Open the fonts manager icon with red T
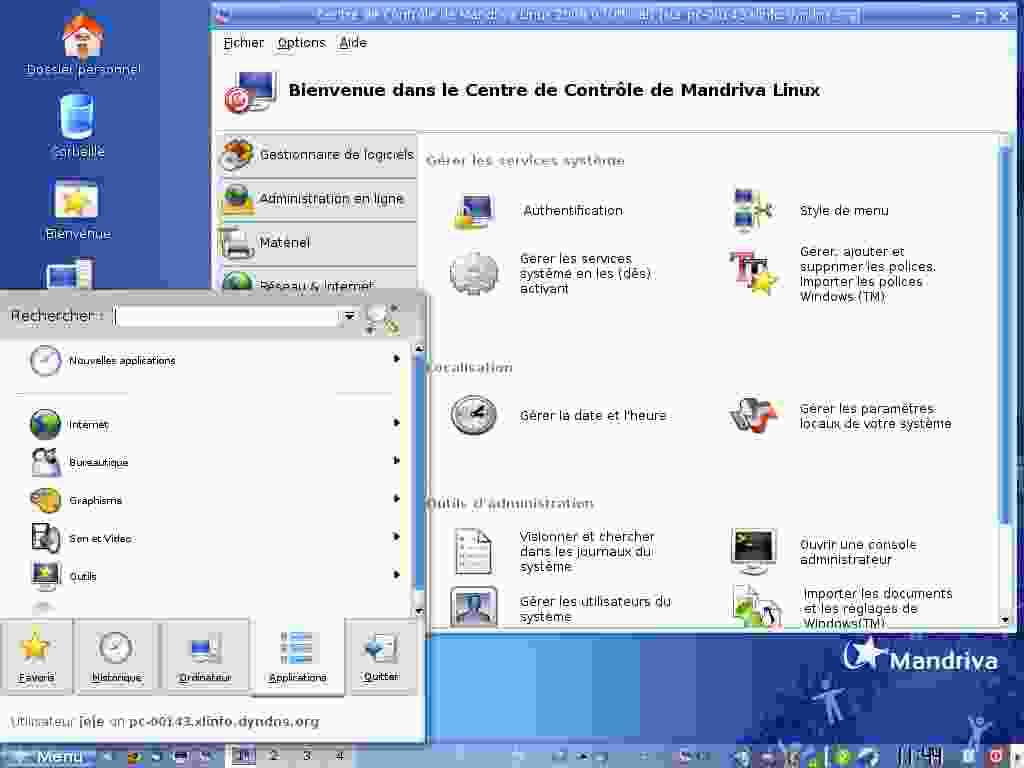Viewport: 1024px width, 768px height. tap(754, 273)
